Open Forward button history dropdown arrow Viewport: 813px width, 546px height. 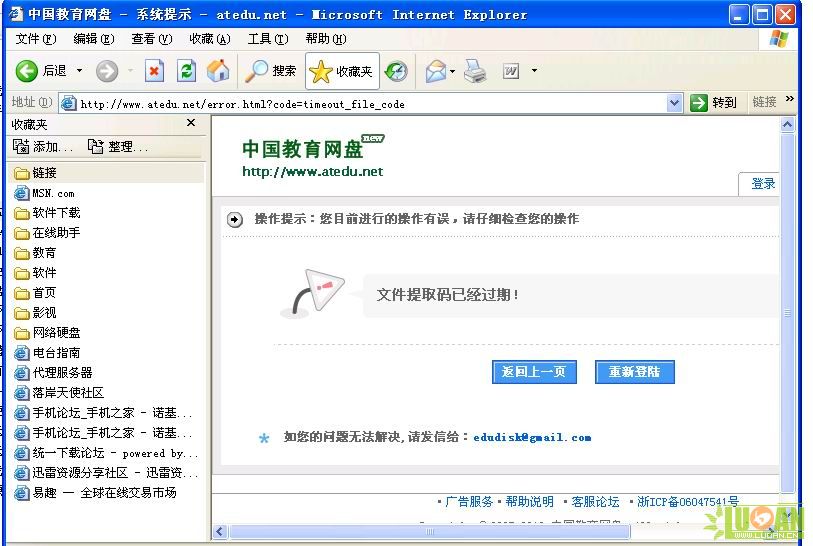tap(130, 71)
